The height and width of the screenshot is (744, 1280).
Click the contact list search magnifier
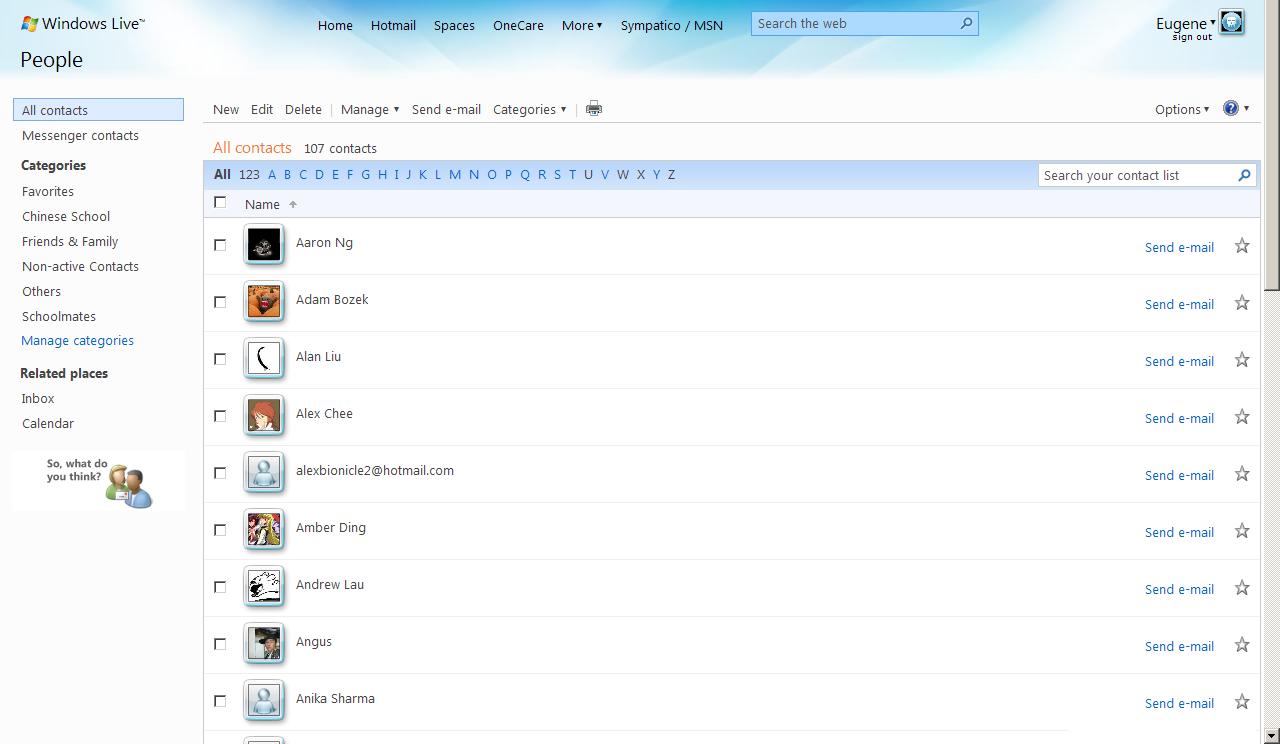1244,175
